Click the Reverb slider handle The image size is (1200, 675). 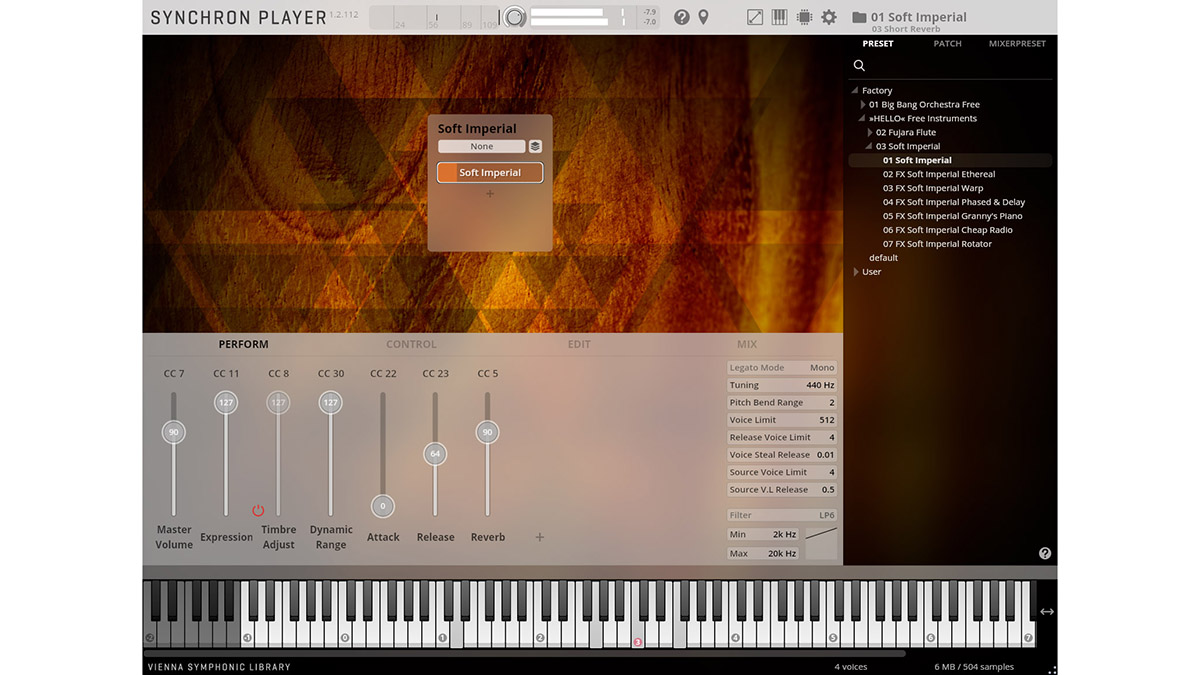tap(487, 432)
